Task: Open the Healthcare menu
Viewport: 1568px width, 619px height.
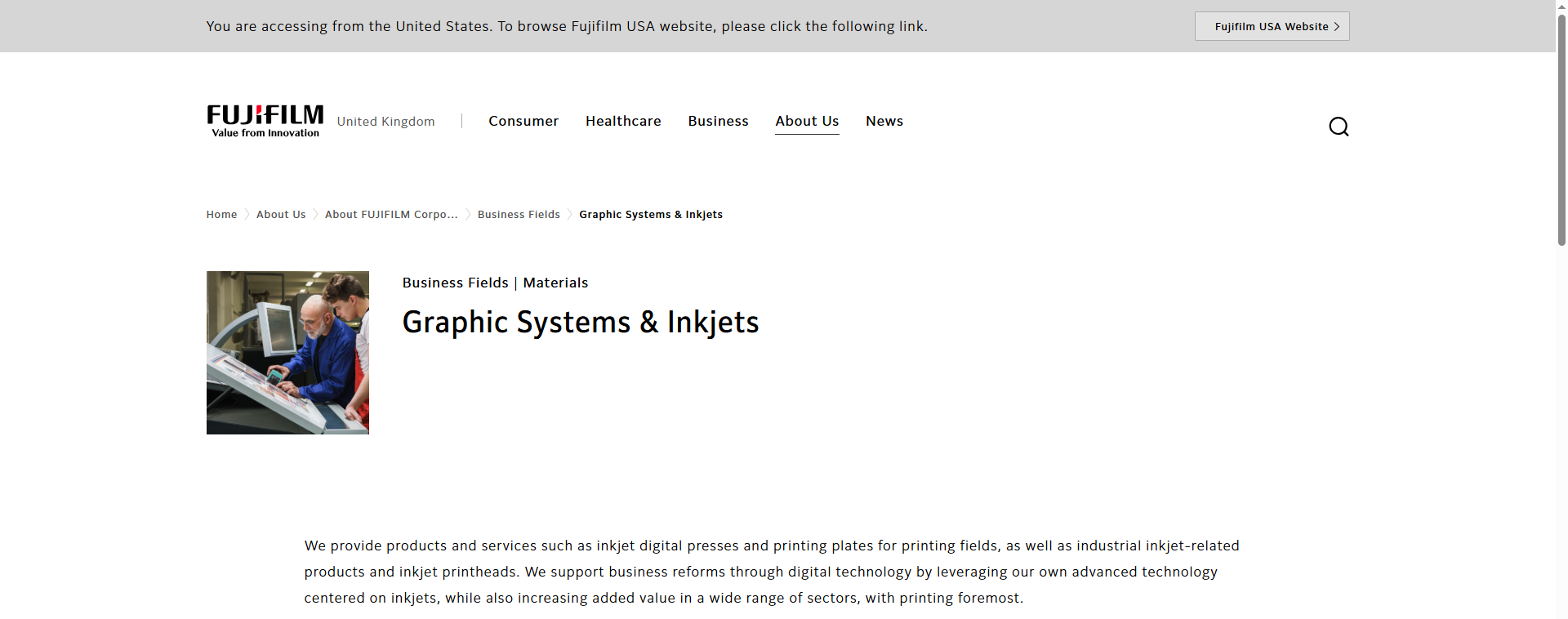Action: tap(622, 121)
